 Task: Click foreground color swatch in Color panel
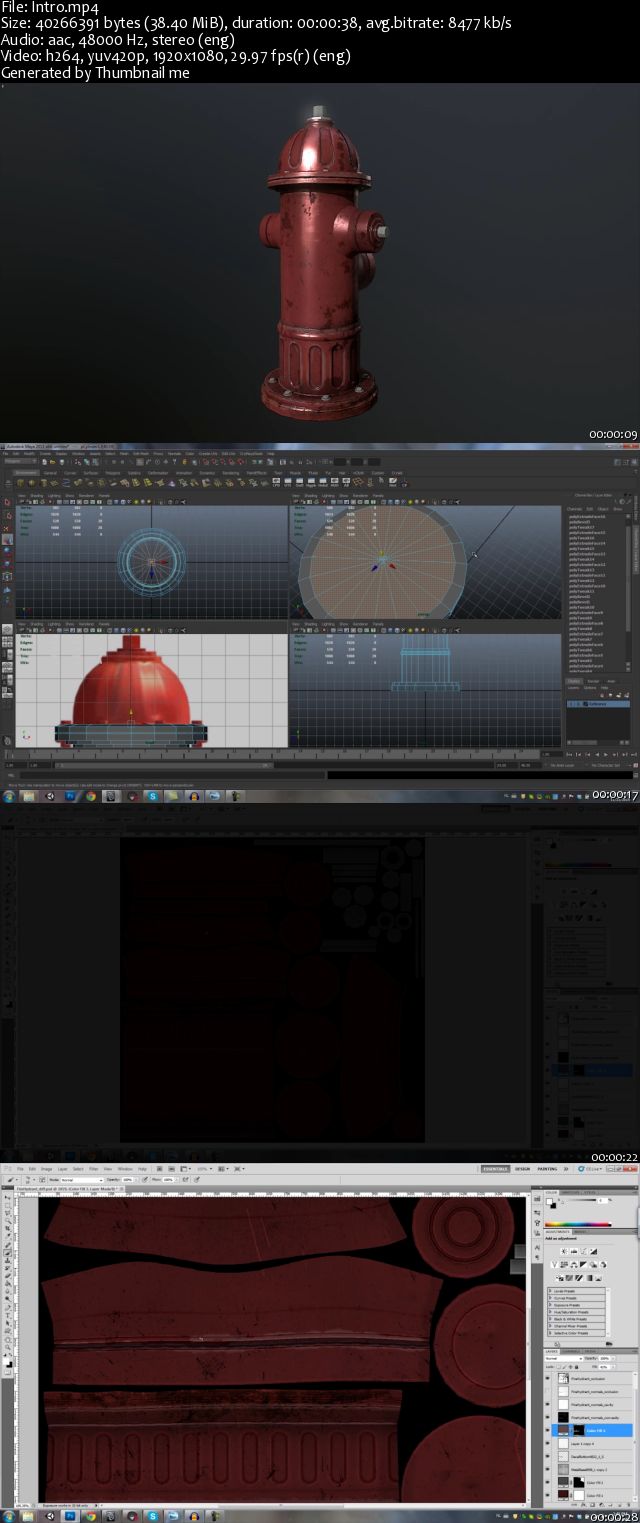549,1201
